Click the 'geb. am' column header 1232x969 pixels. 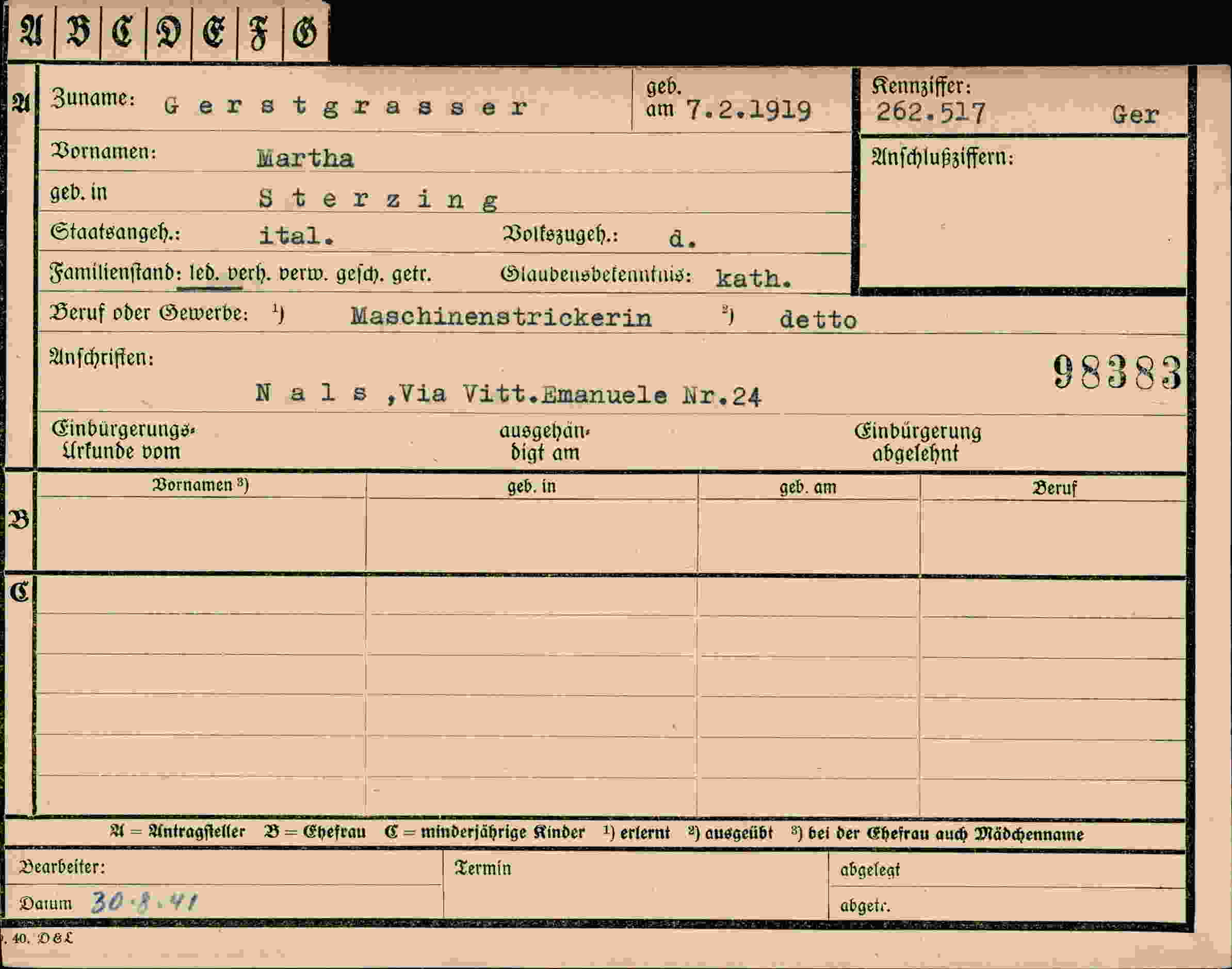(808, 487)
